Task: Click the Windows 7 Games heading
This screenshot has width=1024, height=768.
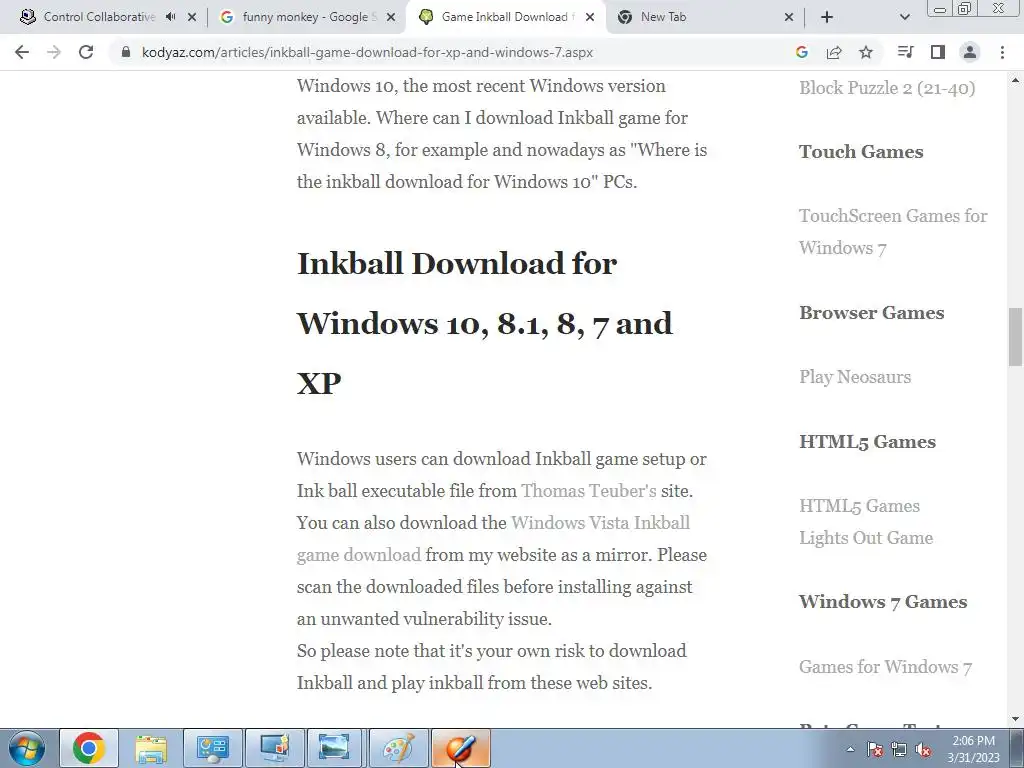Action: (883, 601)
